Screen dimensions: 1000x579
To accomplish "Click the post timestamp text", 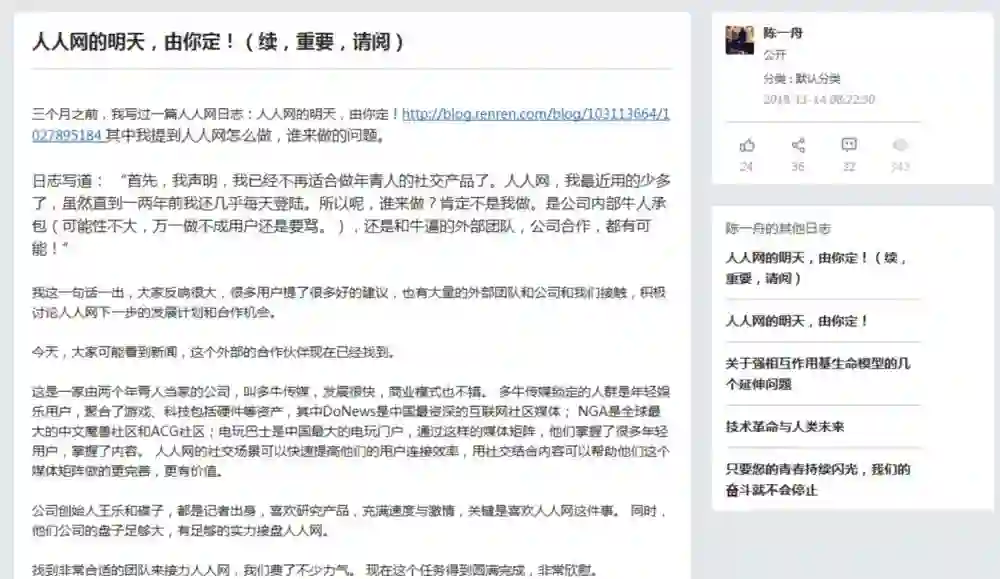I will pyautogui.click(x=819, y=99).
